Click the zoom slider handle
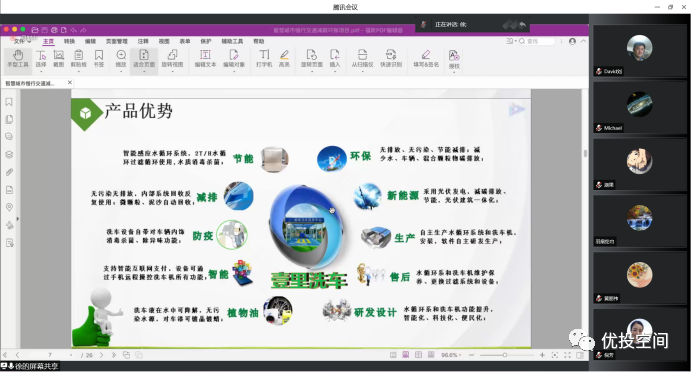Image resolution: width=692 pixels, height=372 pixels. pyautogui.click(x=505, y=355)
